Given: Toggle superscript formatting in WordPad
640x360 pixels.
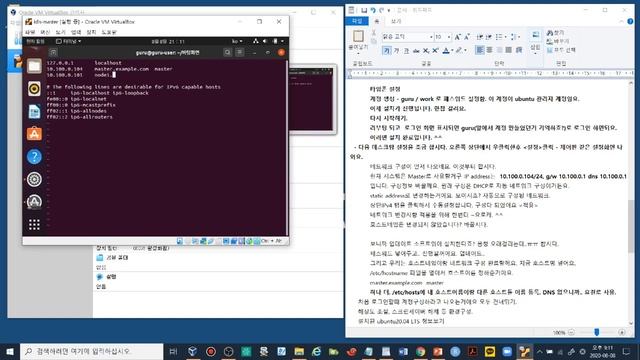Looking at the screenshot, I should pos(435,51).
